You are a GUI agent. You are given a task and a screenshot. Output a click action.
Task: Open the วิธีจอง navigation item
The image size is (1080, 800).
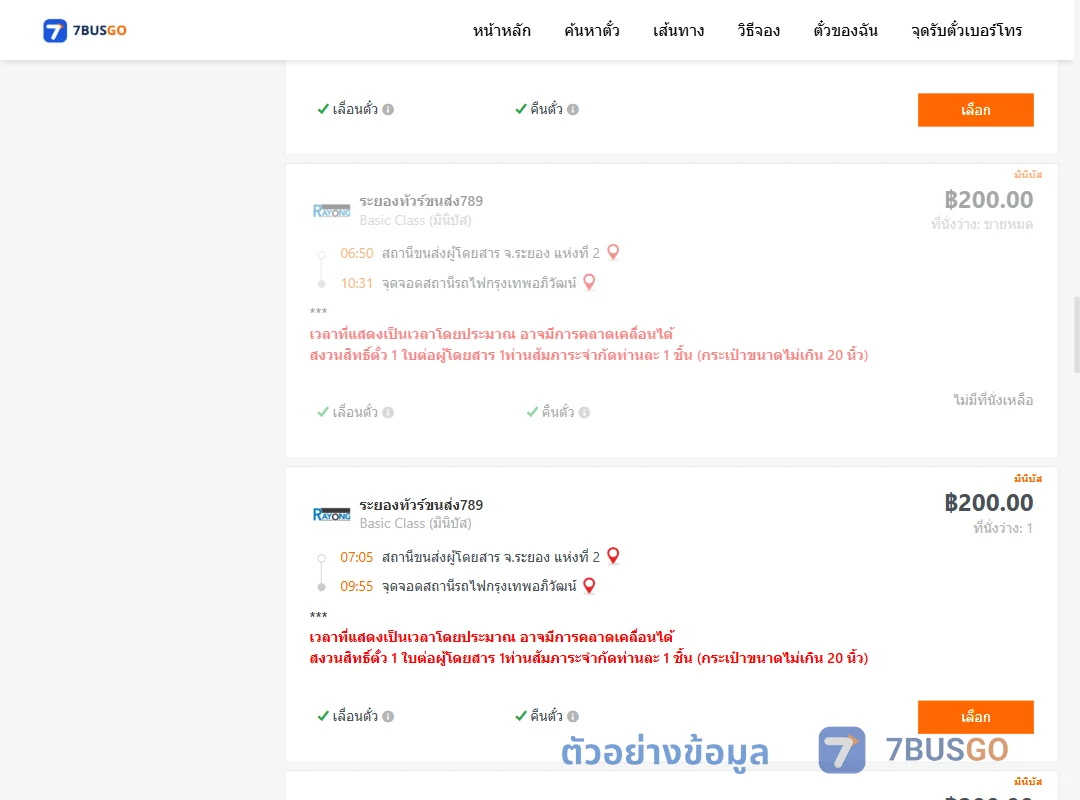click(758, 30)
